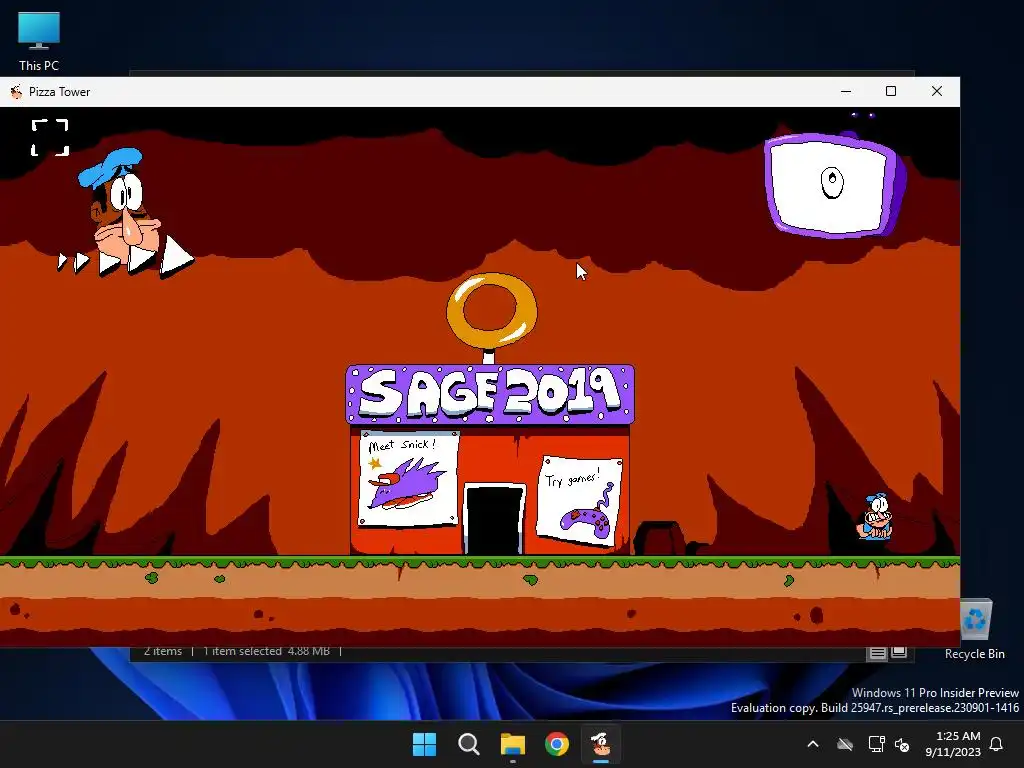Image resolution: width=1024 pixels, height=768 pixels.
Task: Click the SAGE 2019 purple sign
Action: (x=490, y=394)
